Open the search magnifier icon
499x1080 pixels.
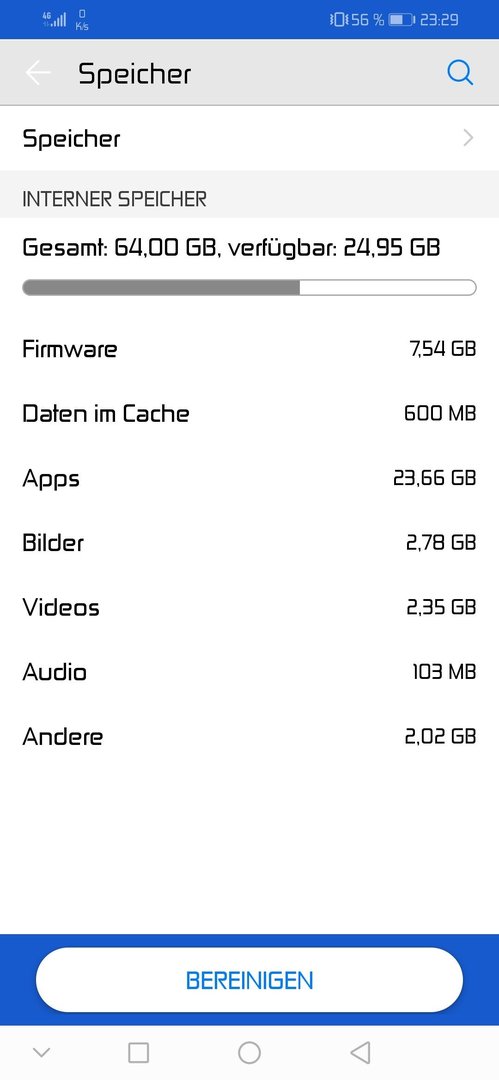click(460, 72)
